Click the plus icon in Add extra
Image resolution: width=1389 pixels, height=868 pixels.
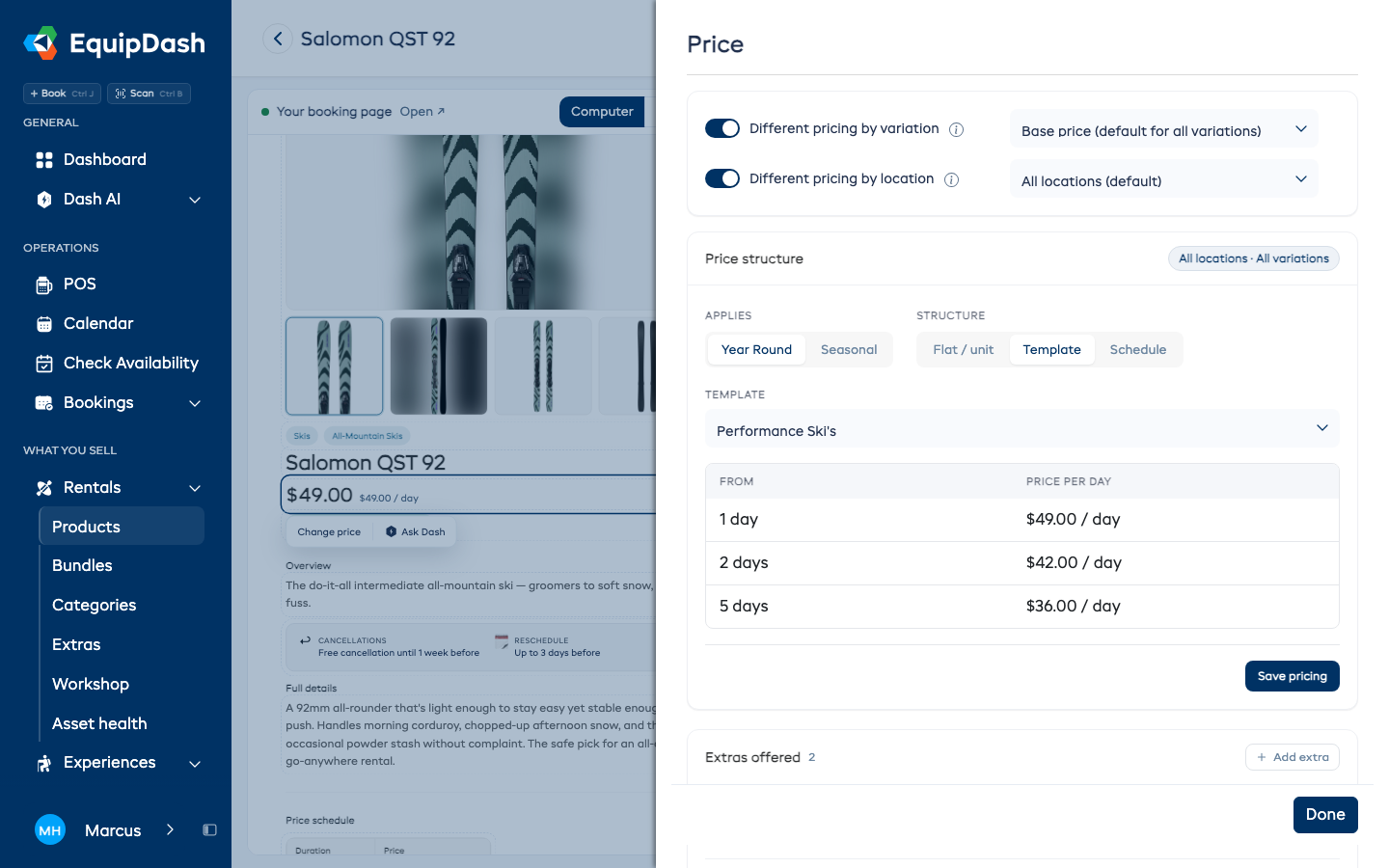1262,757
